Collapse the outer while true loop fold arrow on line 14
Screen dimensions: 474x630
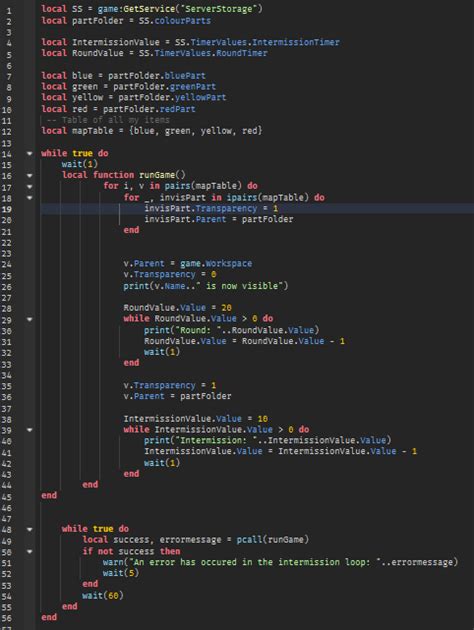[x=29, y=153]
